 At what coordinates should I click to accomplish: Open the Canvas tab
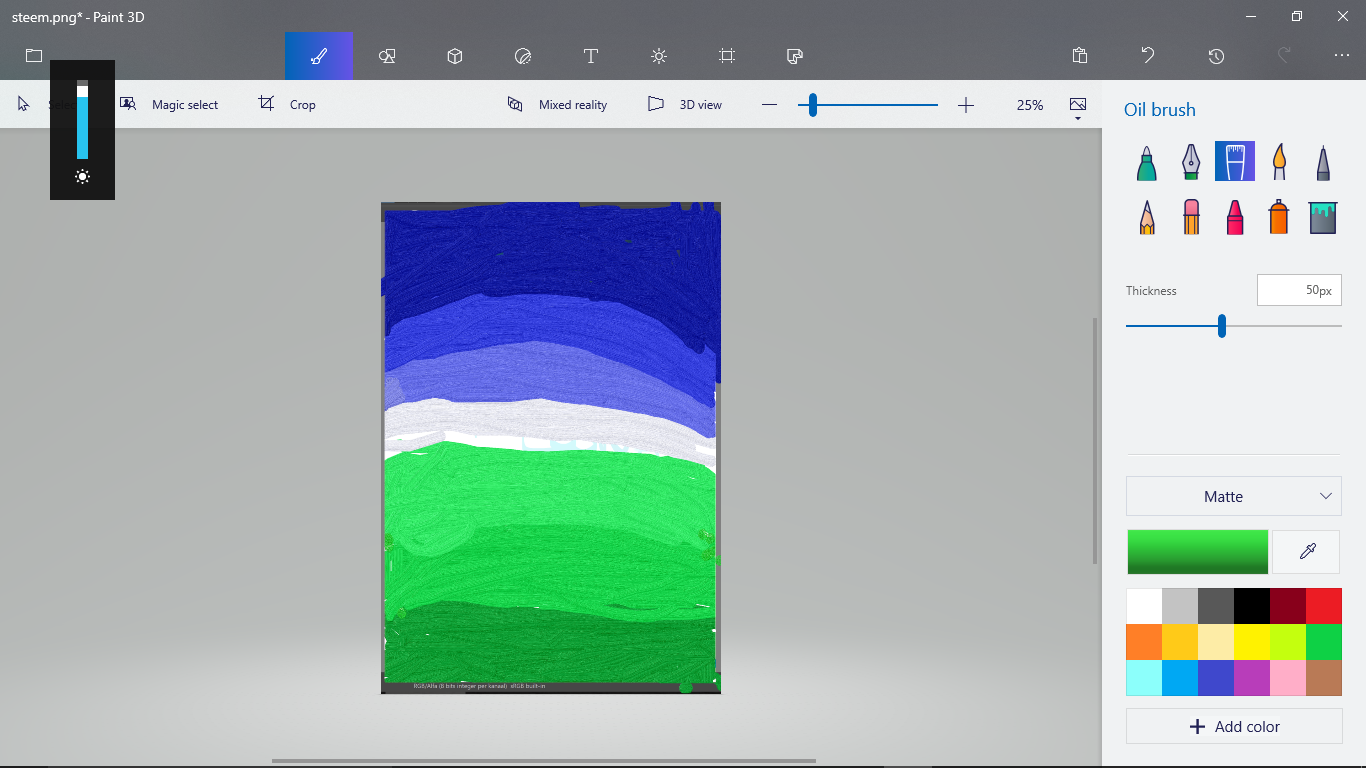[727, 56]
